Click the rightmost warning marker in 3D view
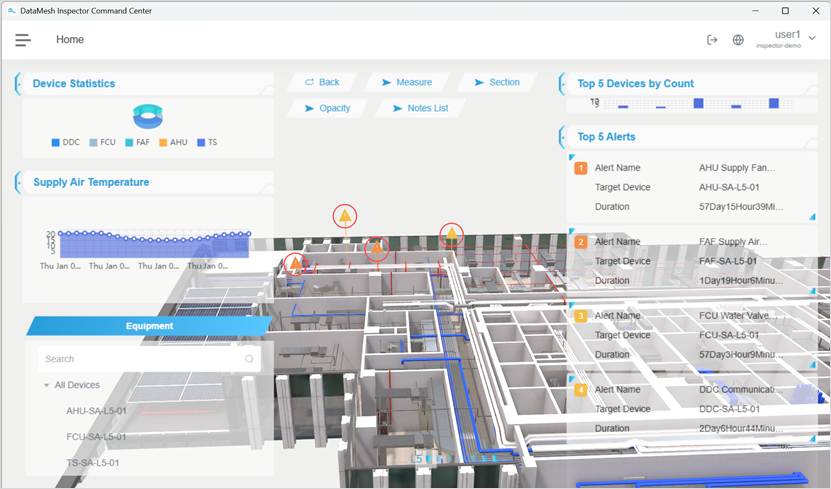The height and width of the screenshot is (489, 831). (x=452, y=235)
